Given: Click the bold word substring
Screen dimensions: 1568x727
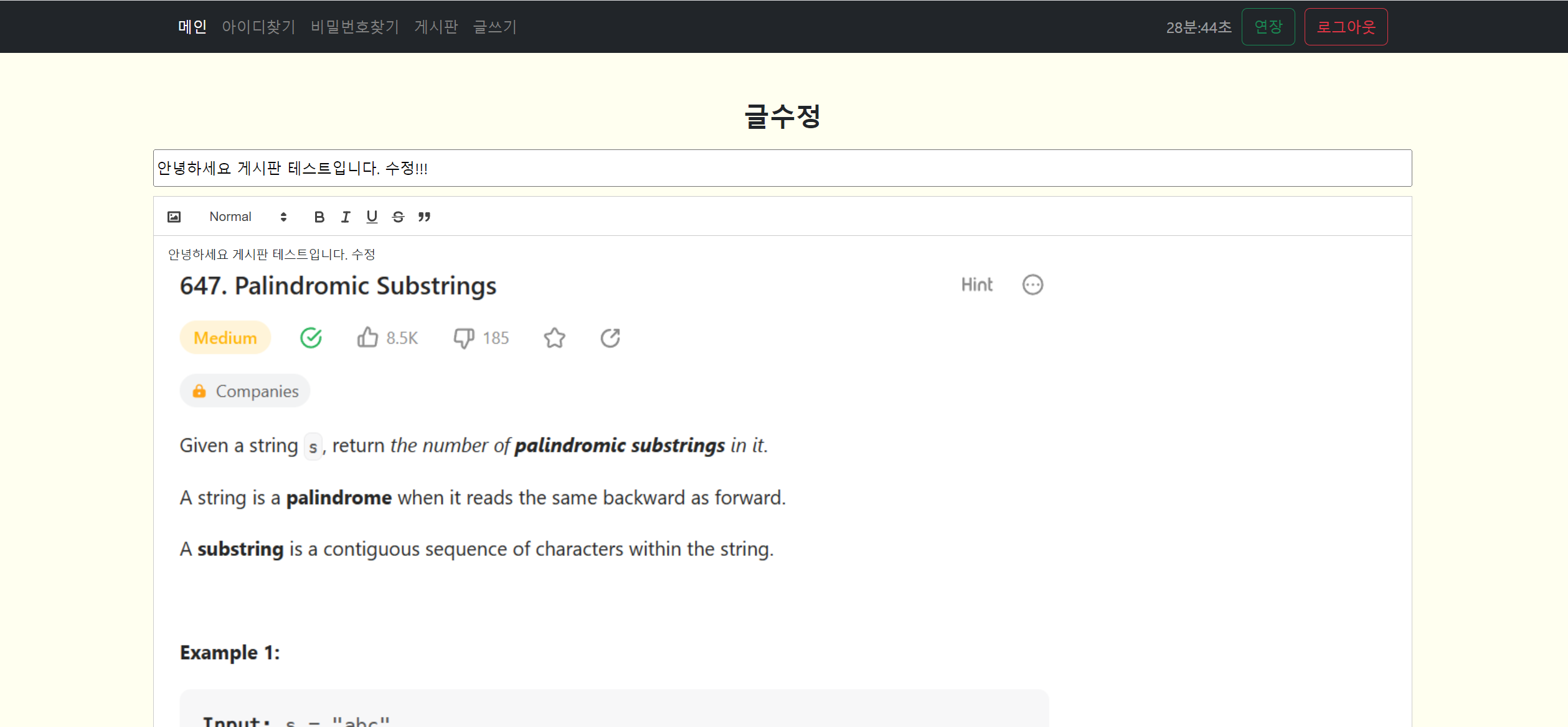Looking at the screenshot, I should (x=240, y=549).
